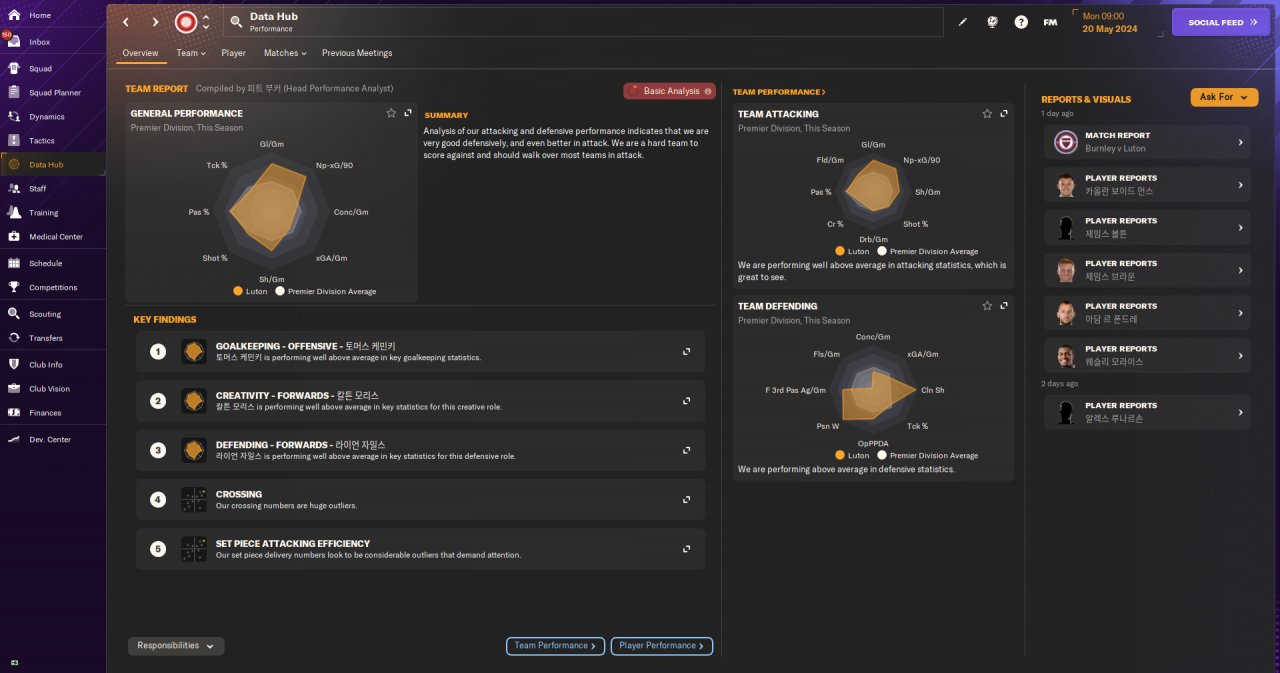Open Match Report Burnley v Luton
Viewport: 1280px width, 673px height.
coord(1147,142)
